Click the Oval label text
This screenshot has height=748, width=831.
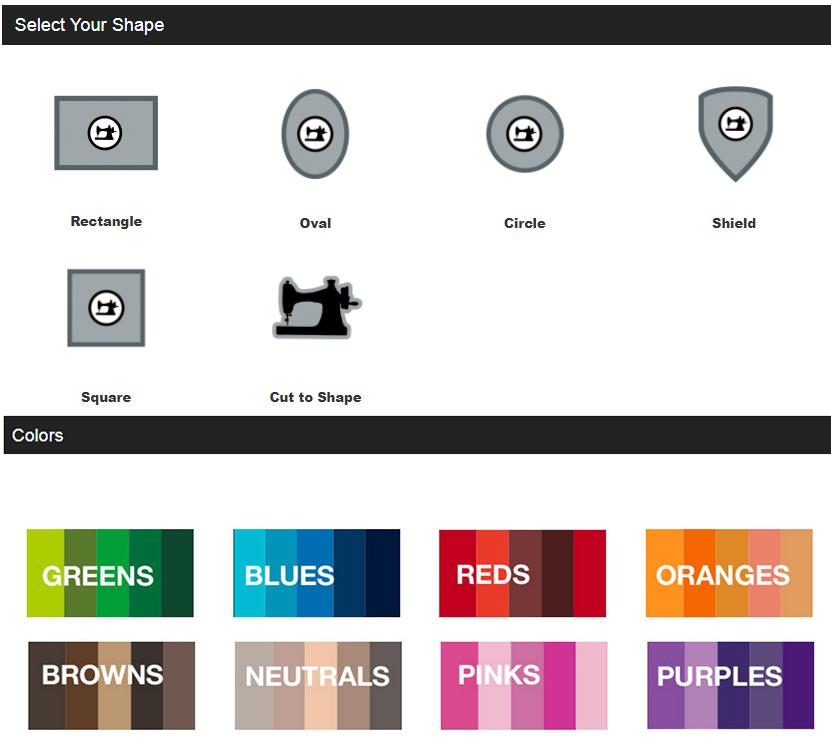(x=315, y=223)
